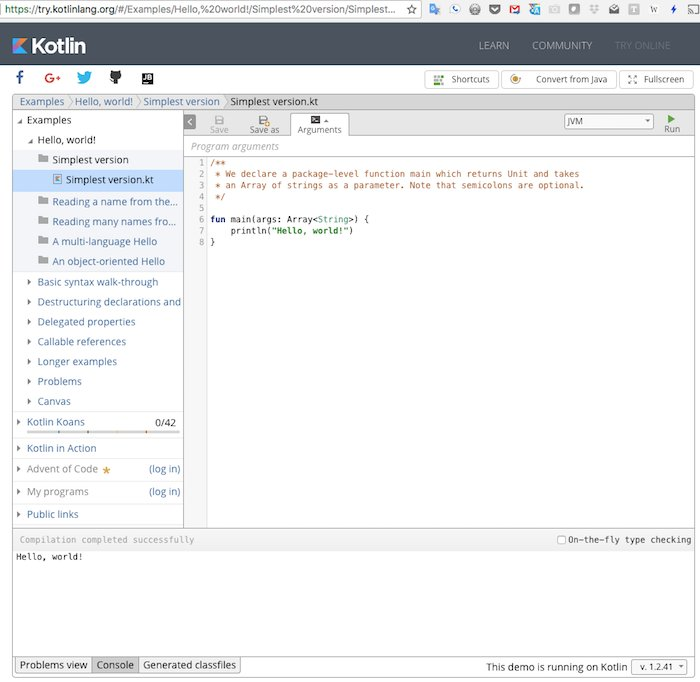Open the GitHub cat icon
This screenshot has height=682, width=700.
pyautogui.click(x=116, y=78)
